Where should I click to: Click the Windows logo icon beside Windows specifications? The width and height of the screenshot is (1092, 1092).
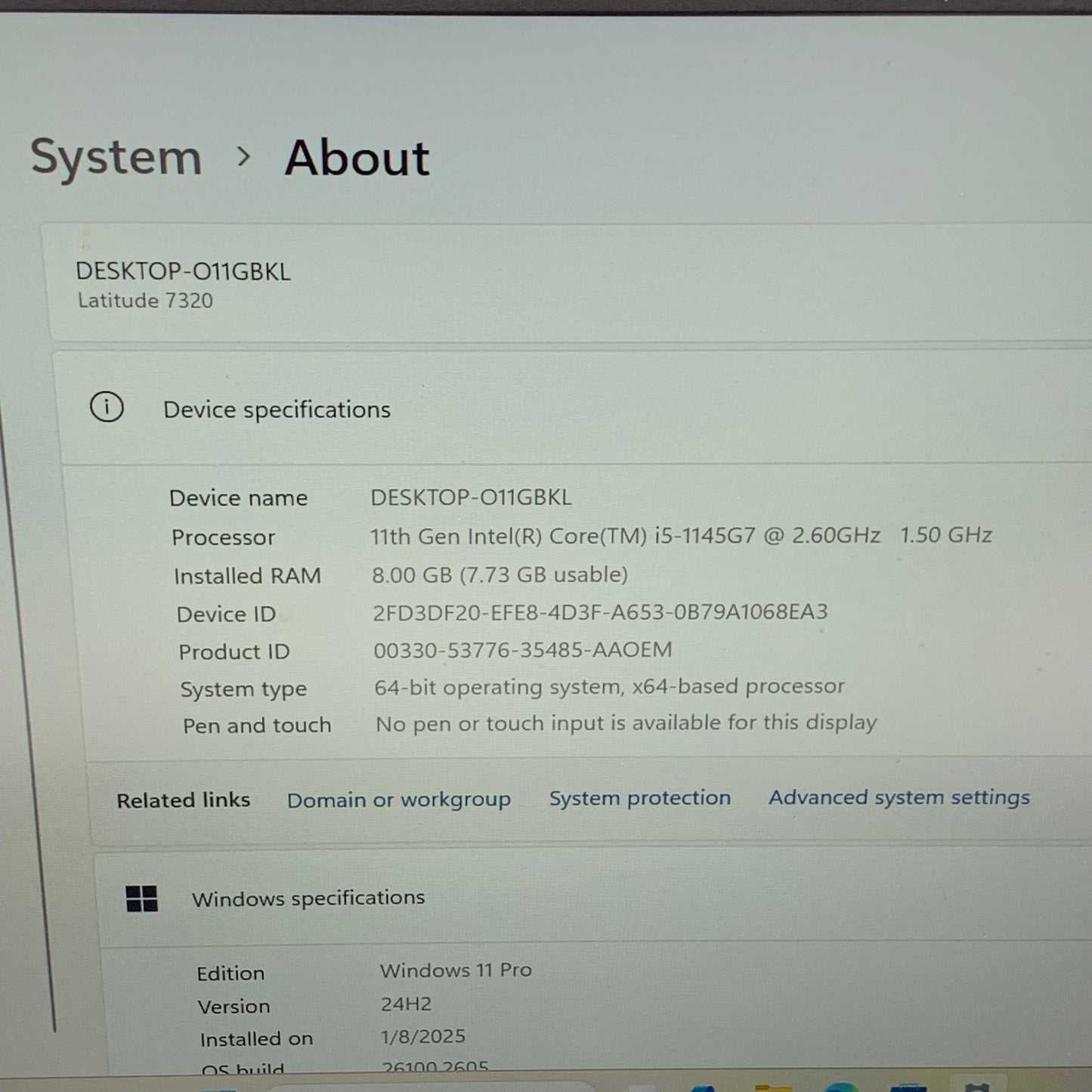pos(142,899)
